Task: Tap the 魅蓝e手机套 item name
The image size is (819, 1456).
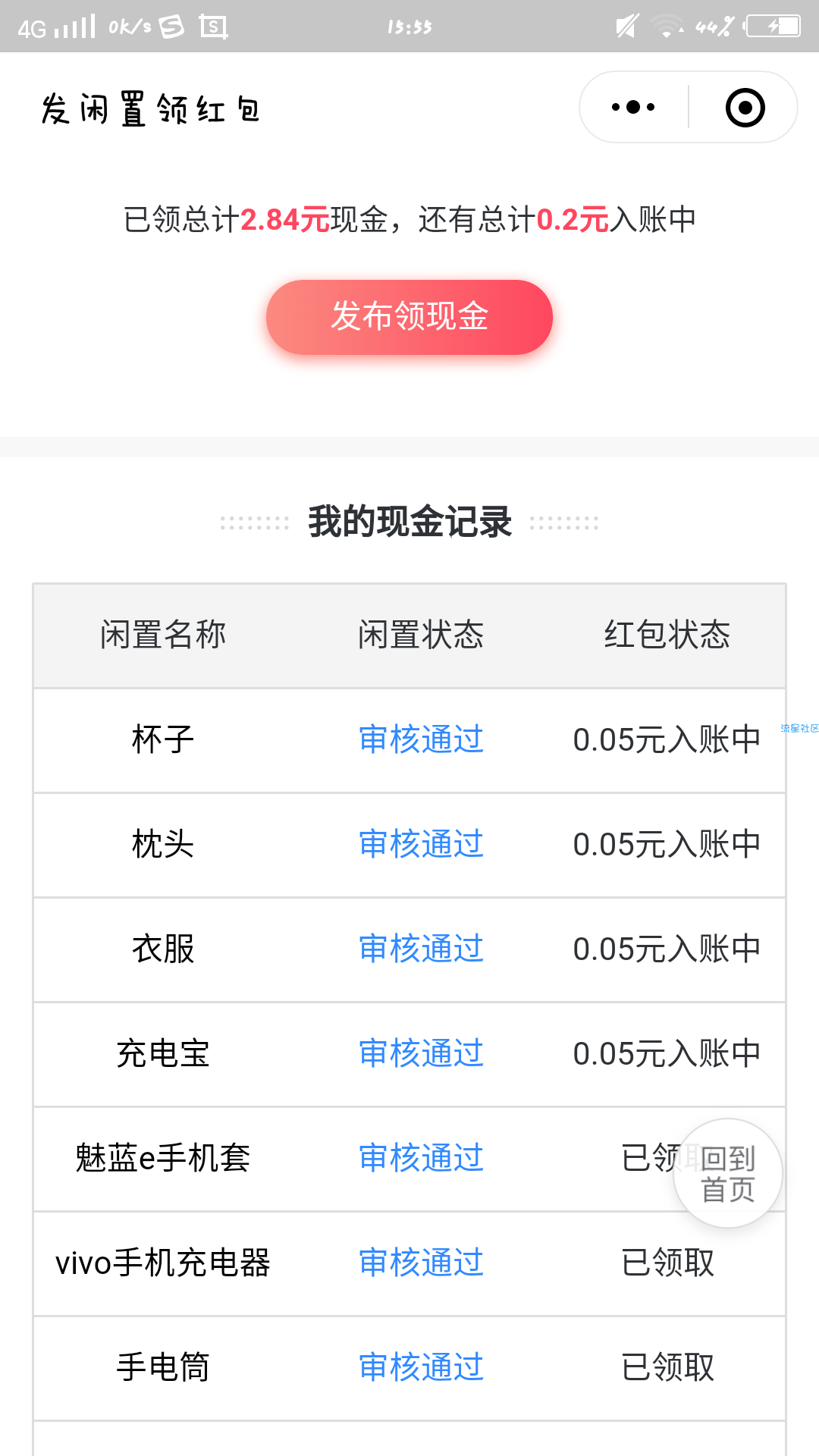Action: pyautogui.click(x=163, y=1158)
